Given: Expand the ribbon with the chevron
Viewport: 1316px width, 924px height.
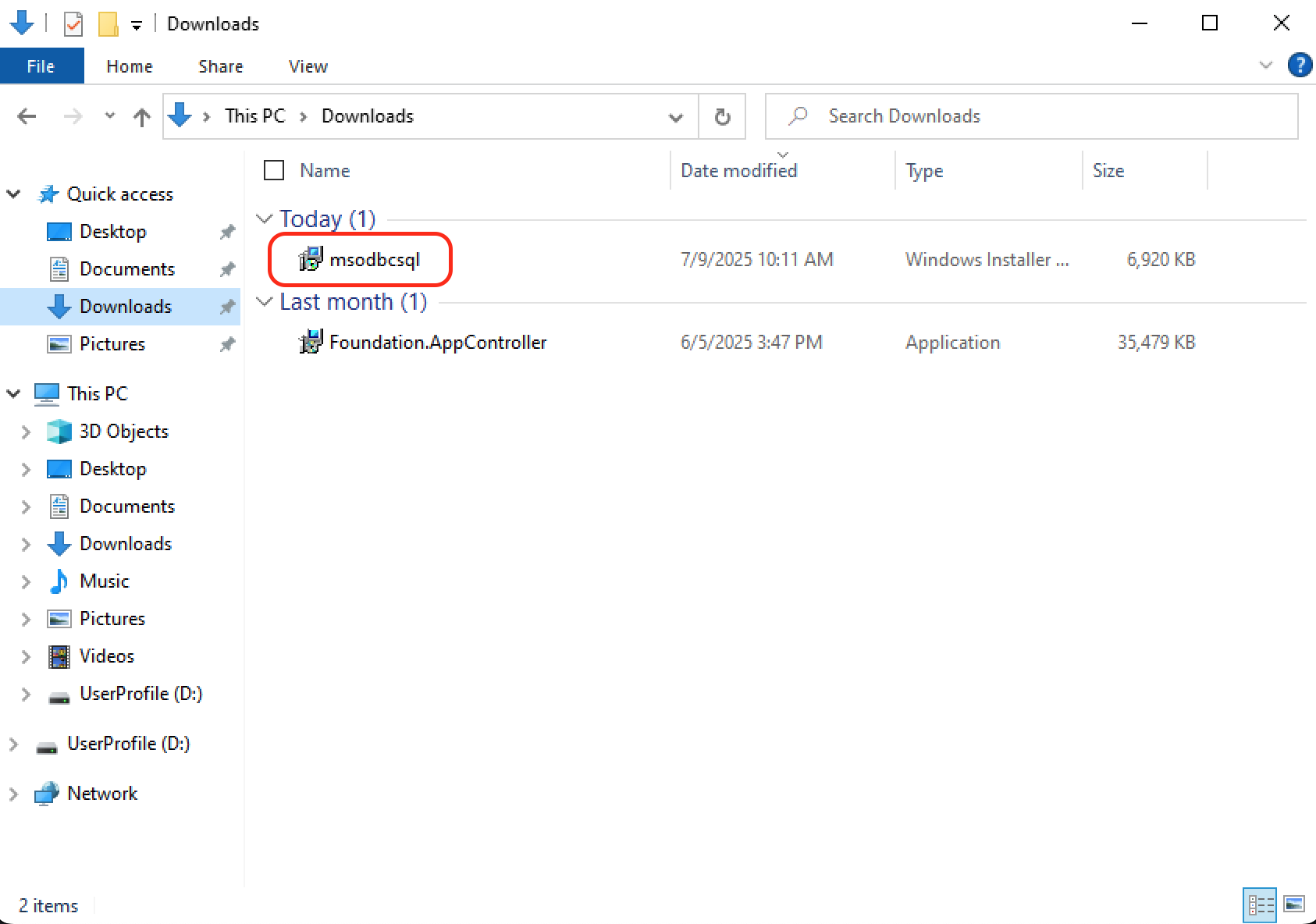Looking at the screenshot, I should tap(1265, 66).
